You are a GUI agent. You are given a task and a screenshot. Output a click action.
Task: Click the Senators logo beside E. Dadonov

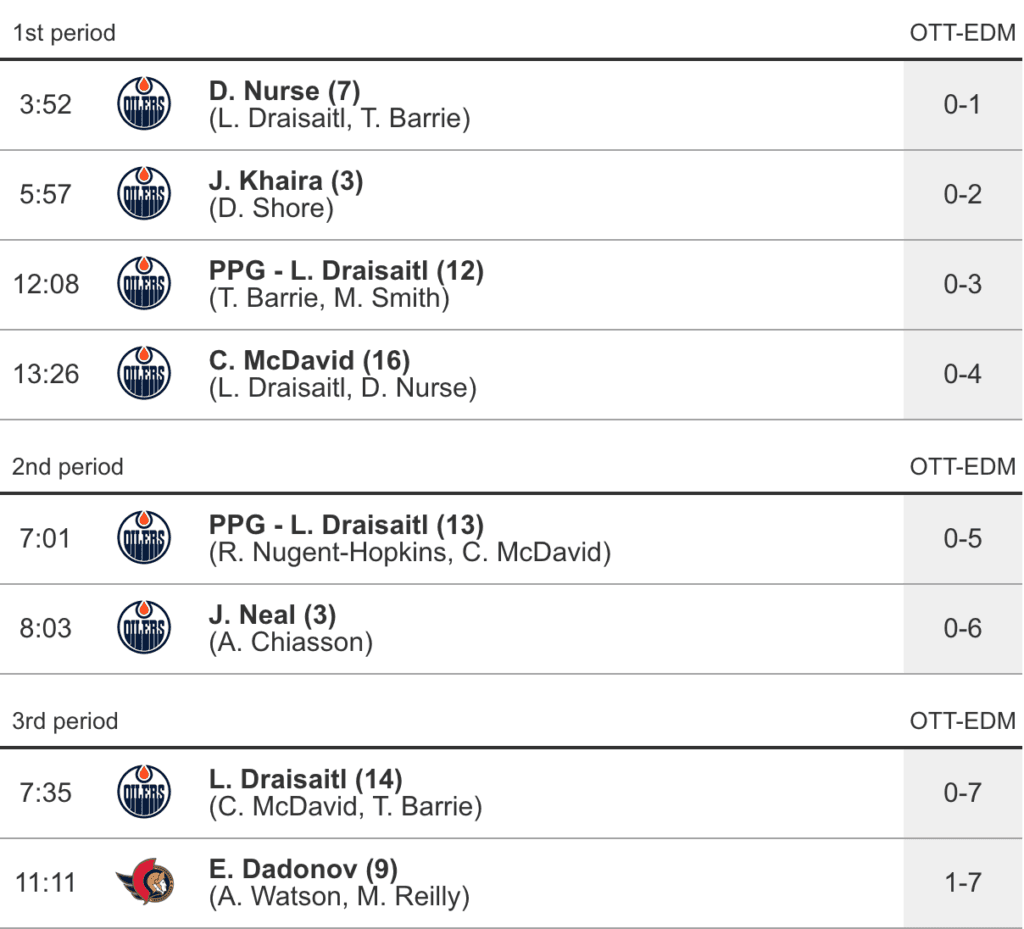pyautogui.click(x=145, y=882)
